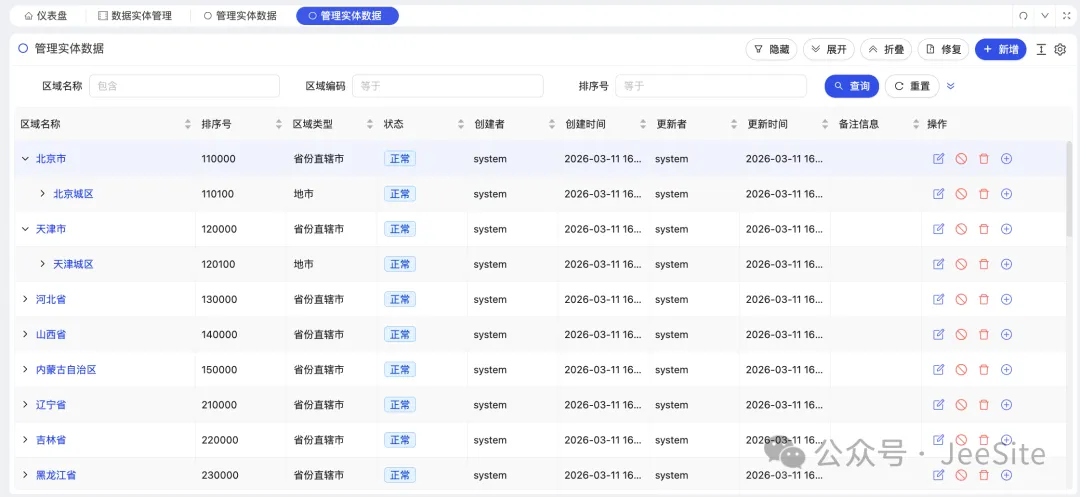Click the disable icon for 天津市 row
The image size is (1080, 497).
(961, 229)
